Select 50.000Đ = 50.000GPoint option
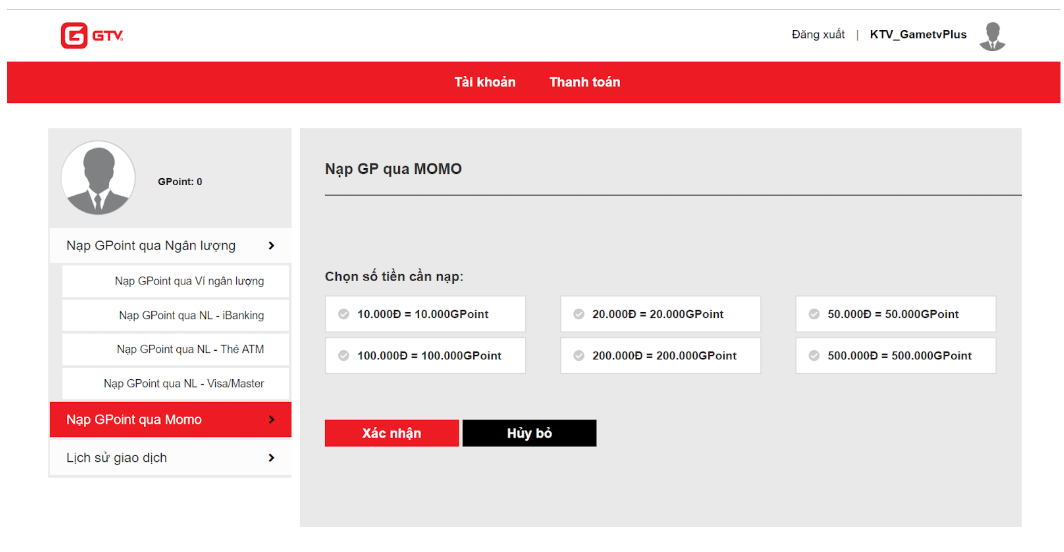The width and height of the screenshot is (1064, 552). (896, 314)
